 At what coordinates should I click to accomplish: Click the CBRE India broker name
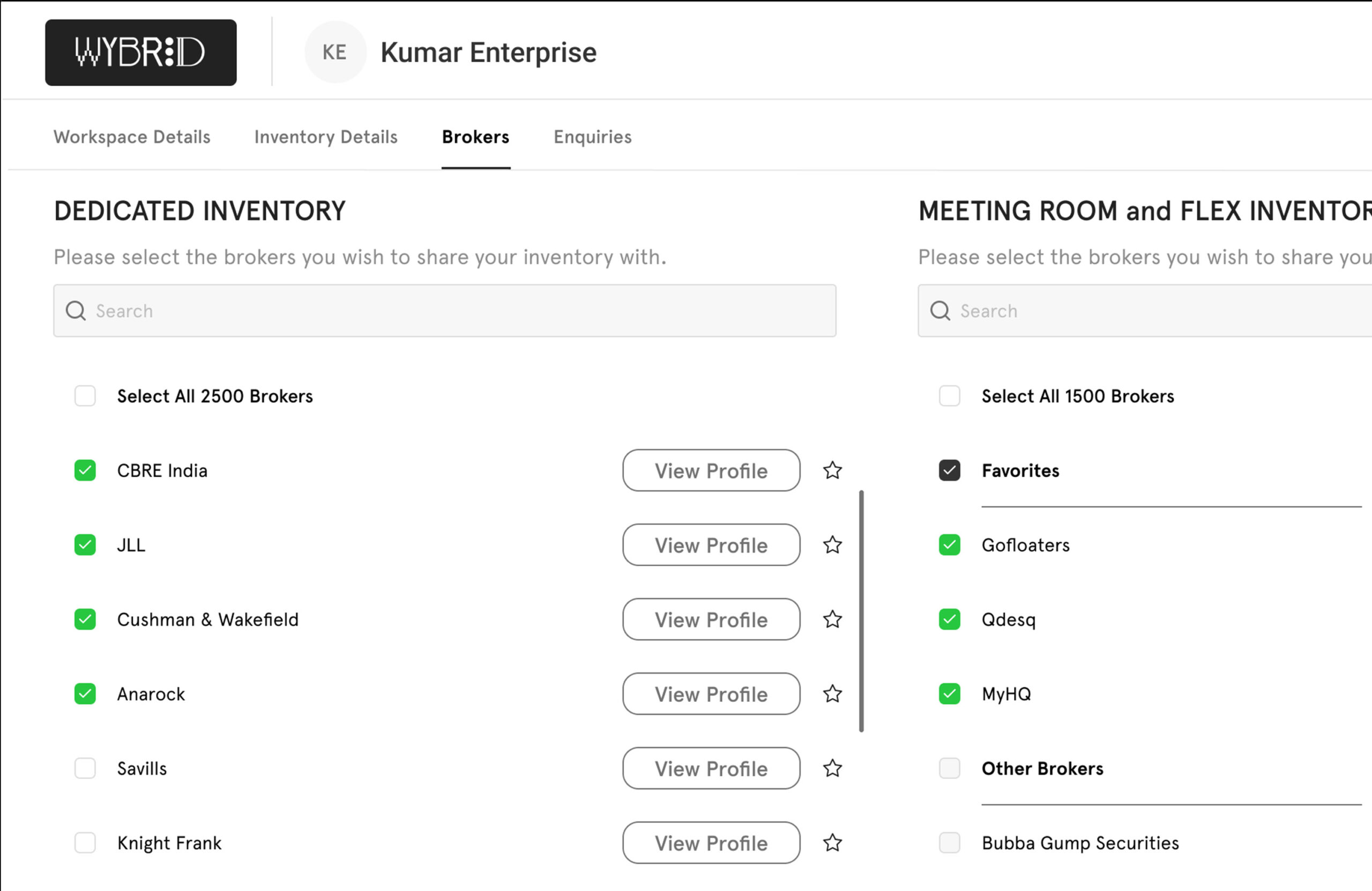pos(162,470)
